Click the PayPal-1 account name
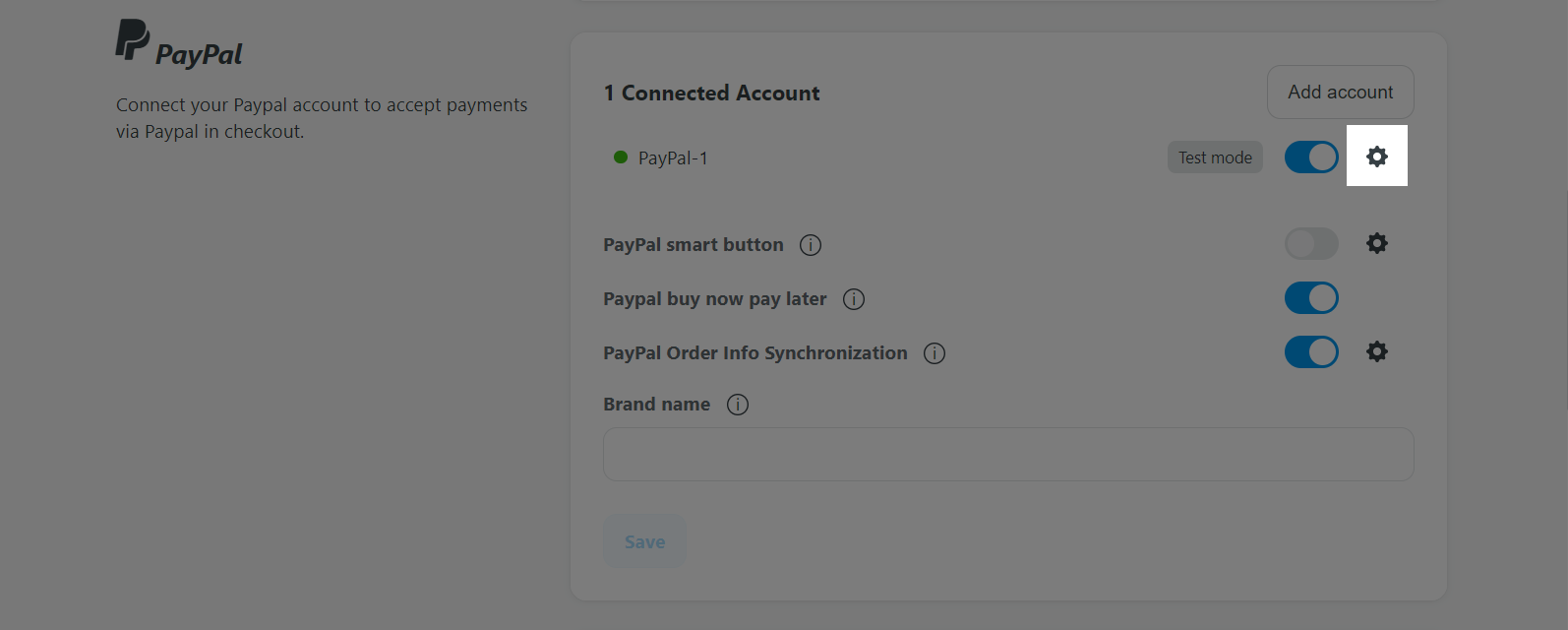 coord(673,157)
